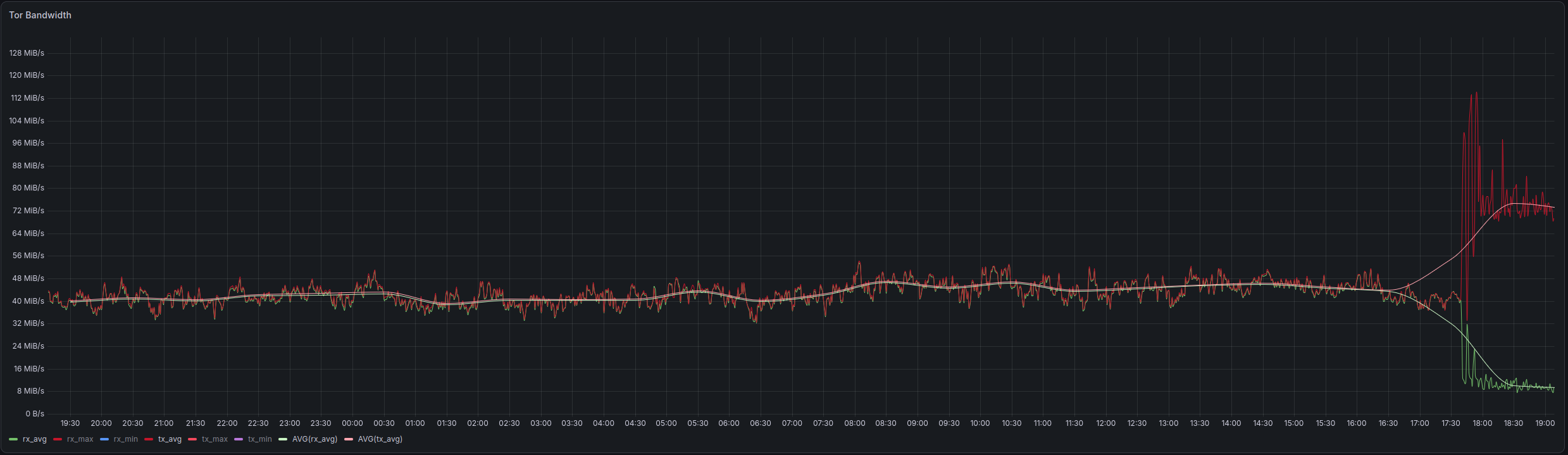Show the tx_max series via its legend label
1568x455 pixels.
pos(215,439)
